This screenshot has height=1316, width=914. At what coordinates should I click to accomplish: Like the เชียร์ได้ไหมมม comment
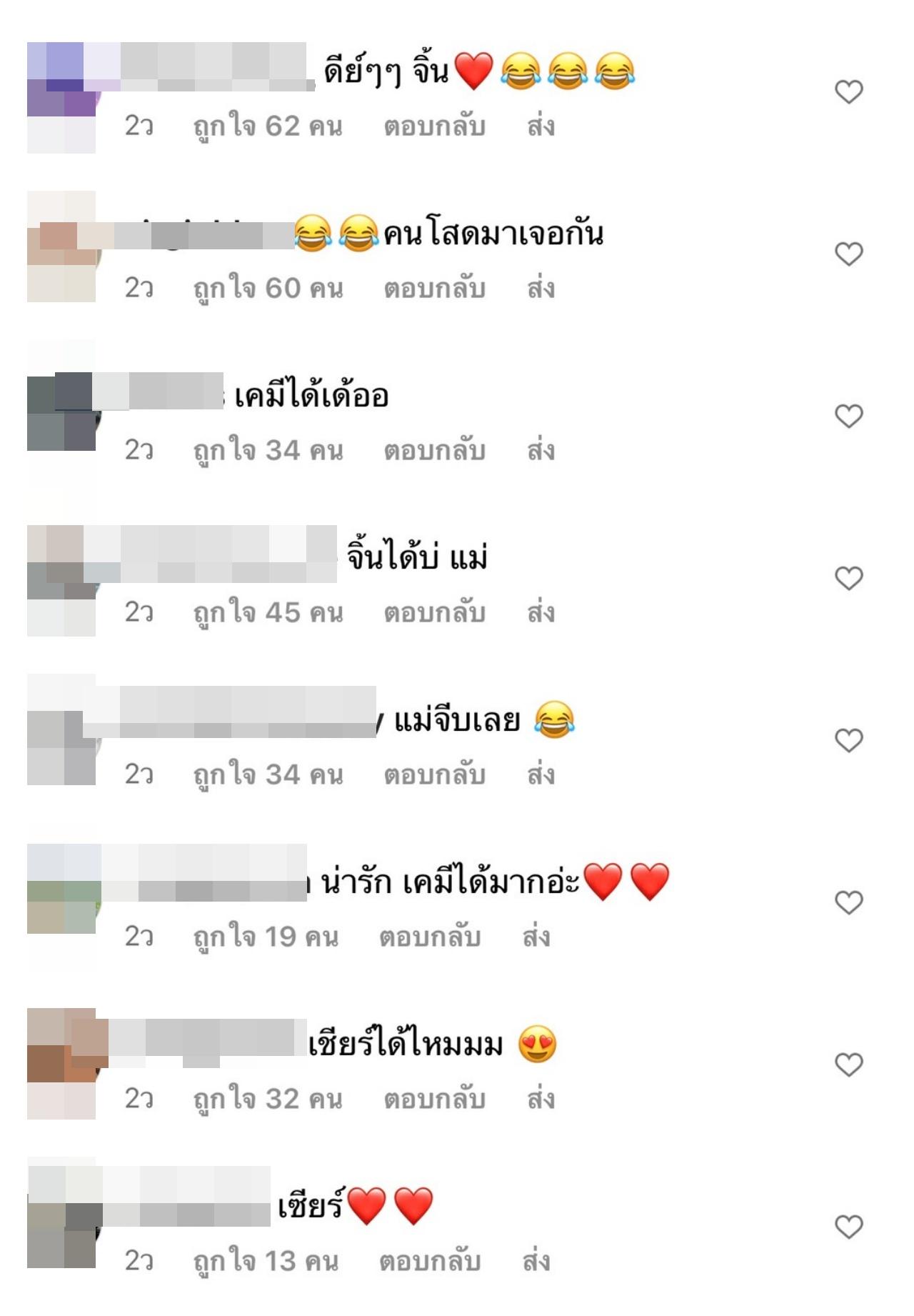pos(849,1065)
